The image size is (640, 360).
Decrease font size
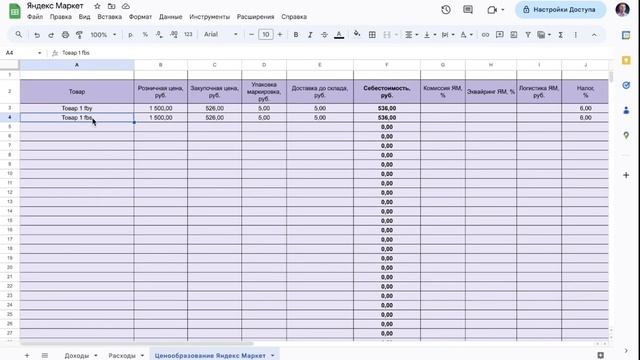(251, 35)
